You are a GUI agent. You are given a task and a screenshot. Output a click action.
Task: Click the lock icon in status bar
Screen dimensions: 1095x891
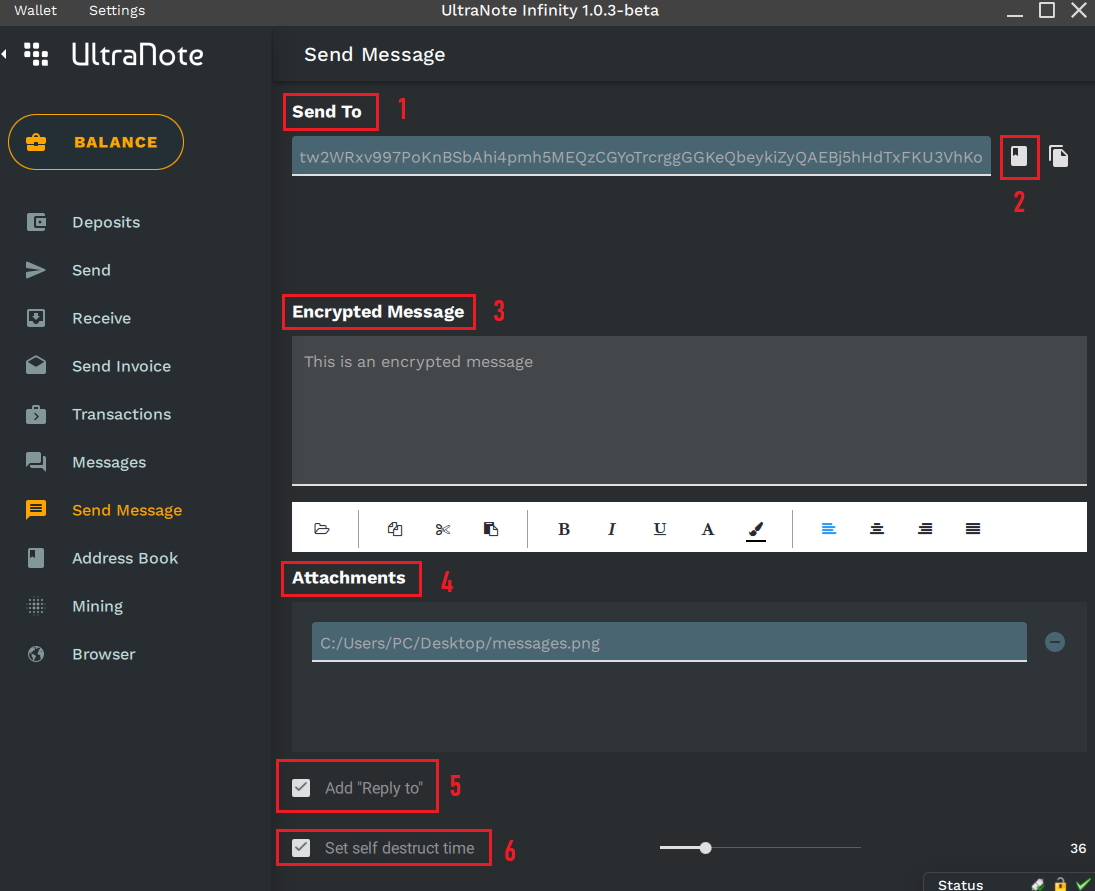point(1060,884)
